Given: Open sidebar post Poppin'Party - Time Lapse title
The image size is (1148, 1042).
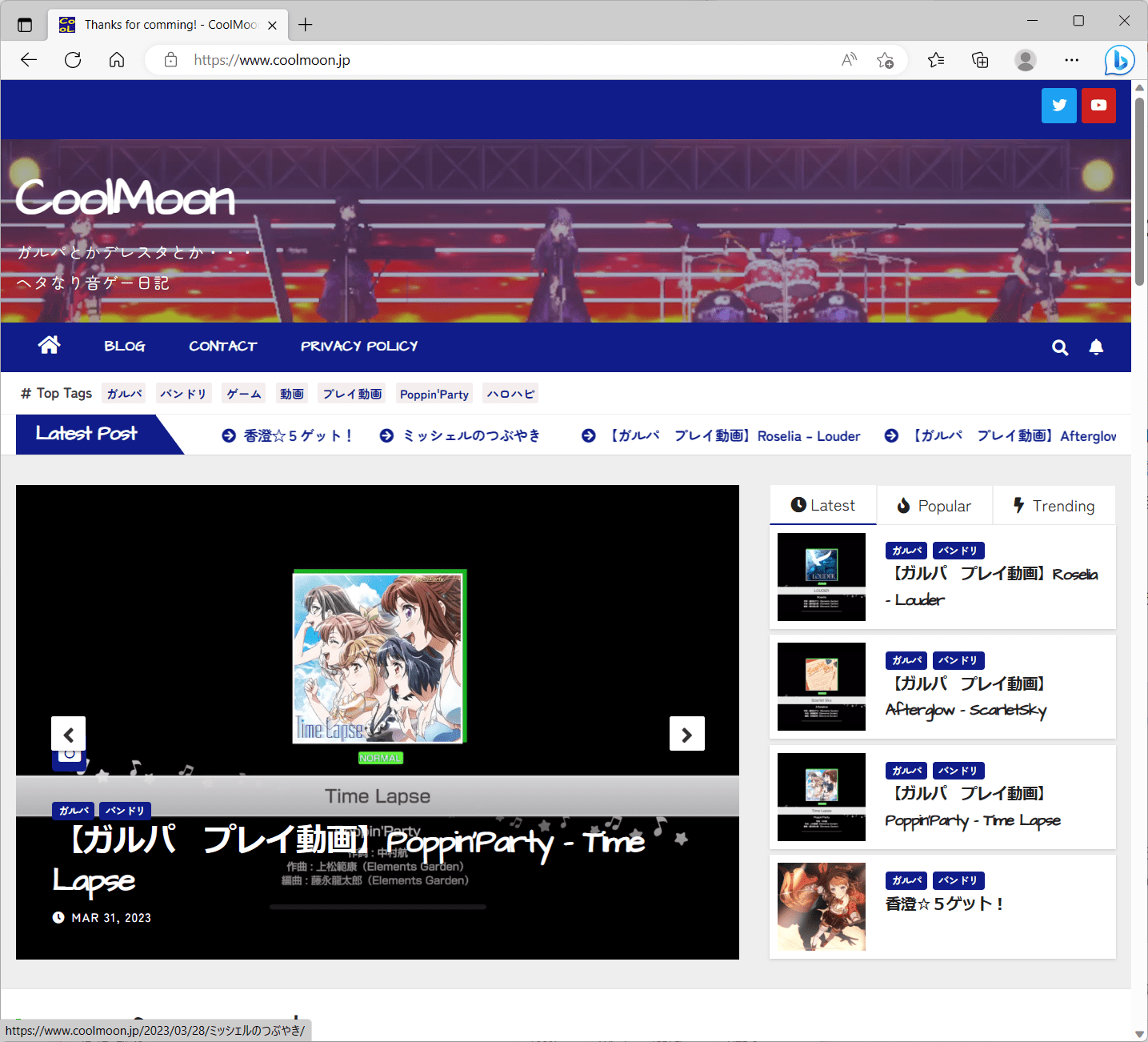Looking at the screenshot, I should tap(974, 807).
